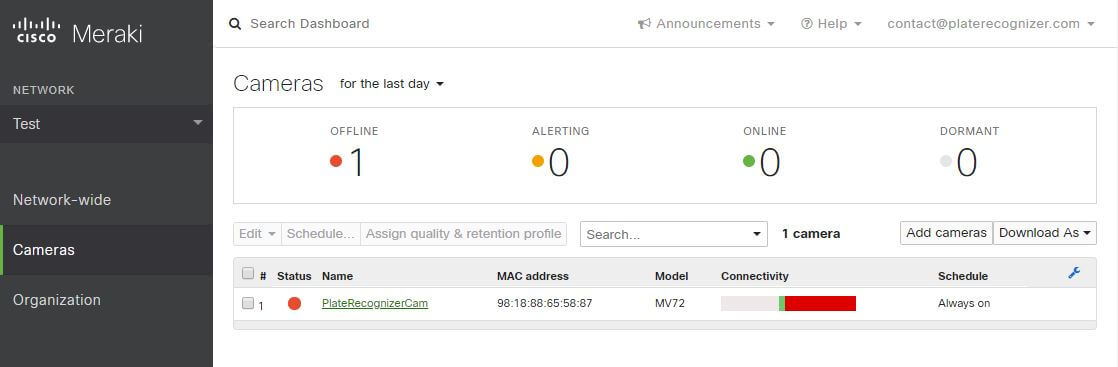Viewport: 1118px width, 367px height.
Task: Open the table column settings wrench
Action: tap(1074, 273)
